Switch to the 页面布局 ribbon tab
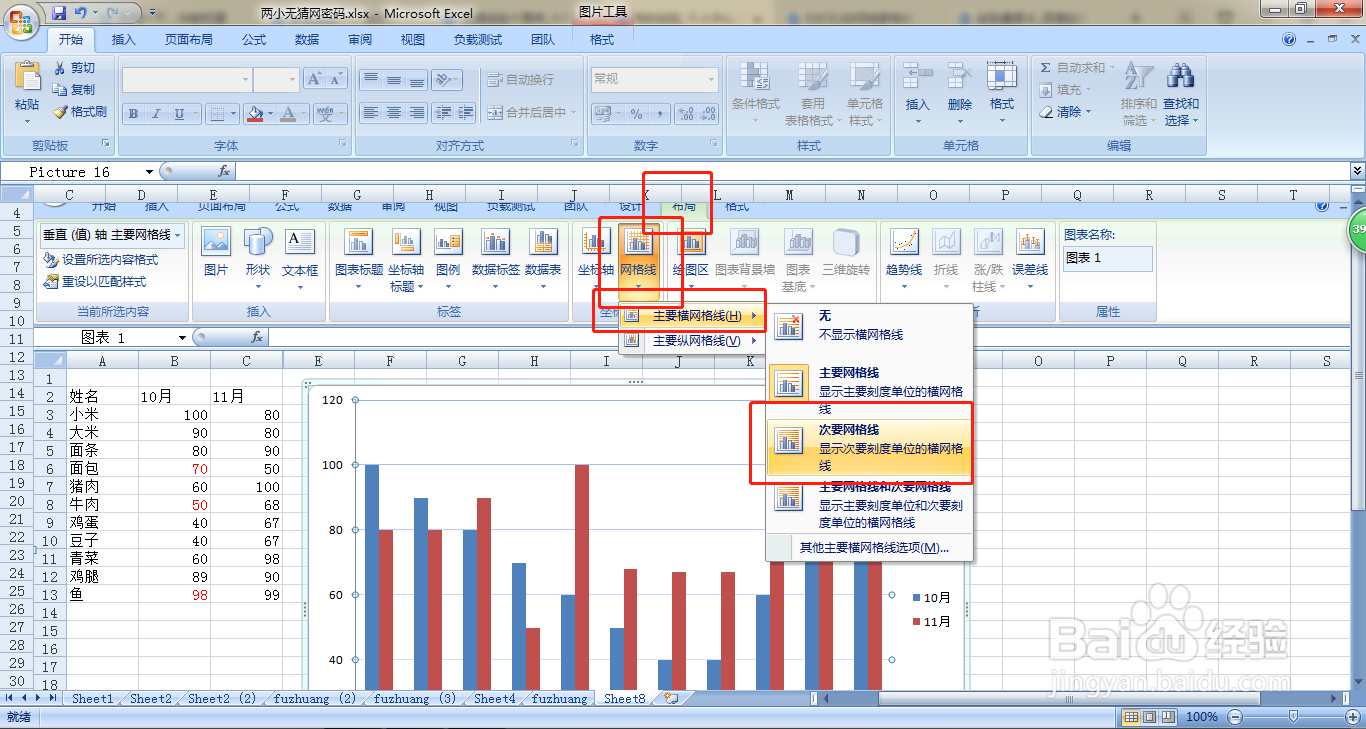This screenshot has height=729, width=1366. pyautogui.click(x=188, y=39)
